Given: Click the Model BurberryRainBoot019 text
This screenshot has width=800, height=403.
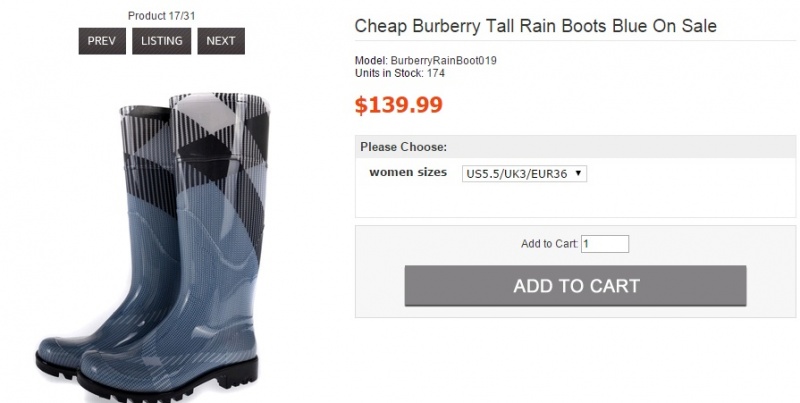Looking at the screenshot, I should [x=426, y=60].
